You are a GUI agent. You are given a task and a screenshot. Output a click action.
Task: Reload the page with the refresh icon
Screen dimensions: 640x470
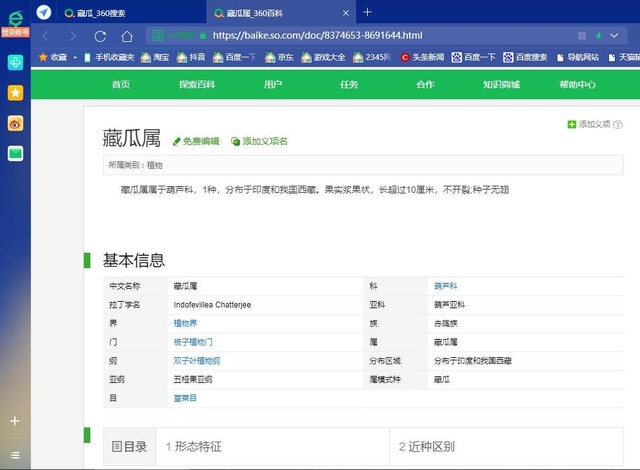(100, 36)
